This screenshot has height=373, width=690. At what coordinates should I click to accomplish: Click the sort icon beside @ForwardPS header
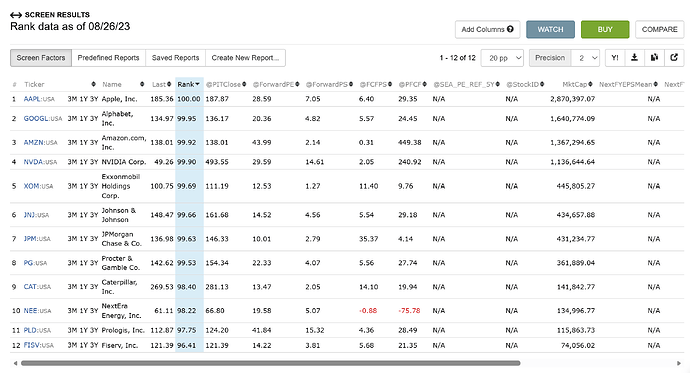351,84
